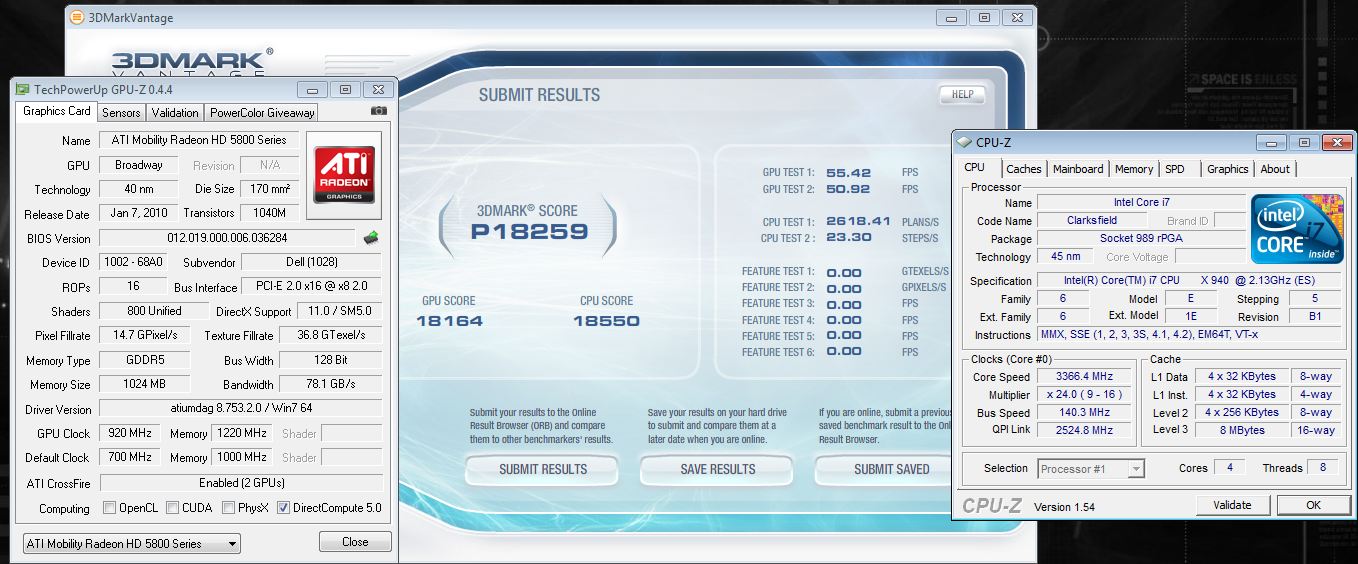Open the Processor #1 selection dropdown

[x=1090, y=468]
